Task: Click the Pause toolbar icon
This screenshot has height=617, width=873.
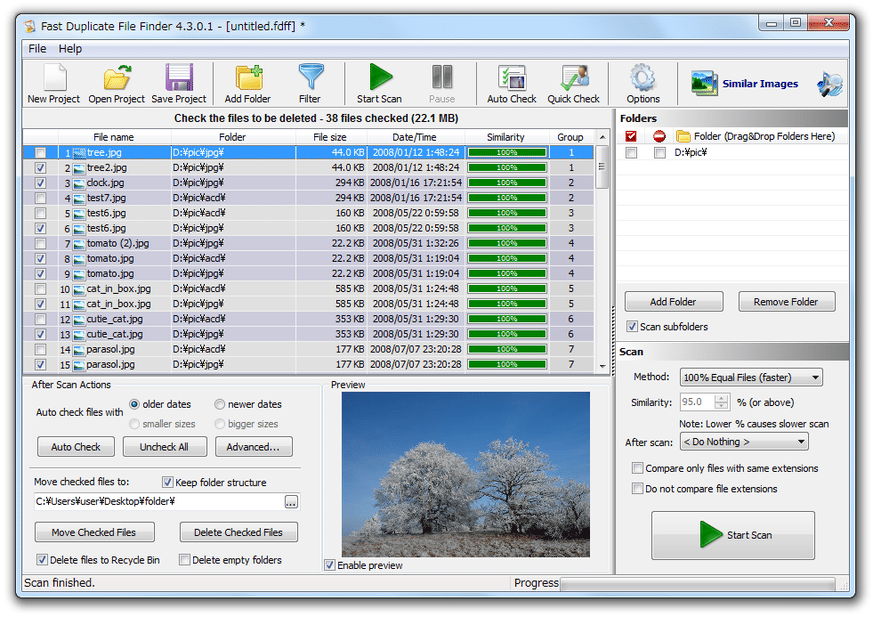Action: pos(442,77)
